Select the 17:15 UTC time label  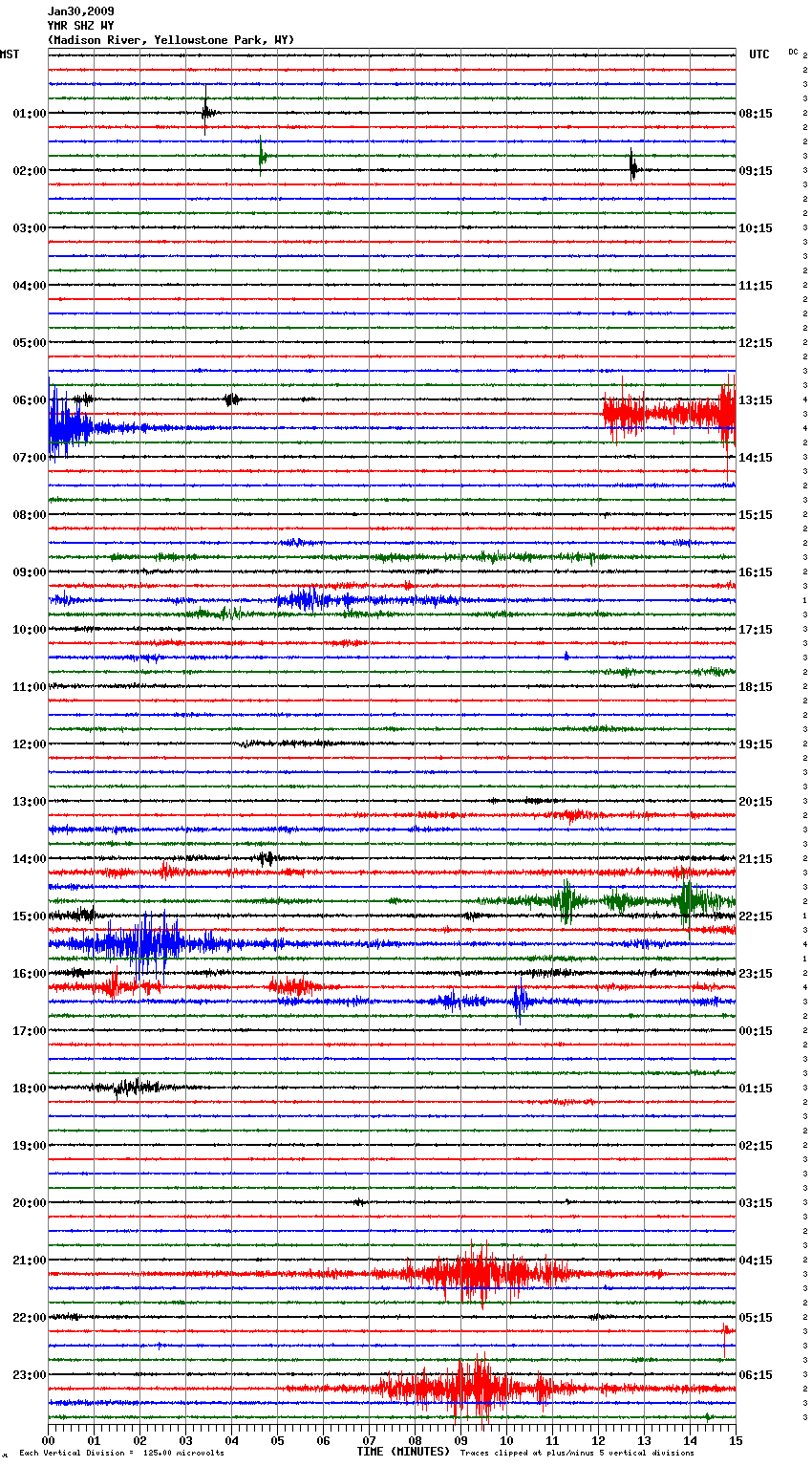(756, 630)
